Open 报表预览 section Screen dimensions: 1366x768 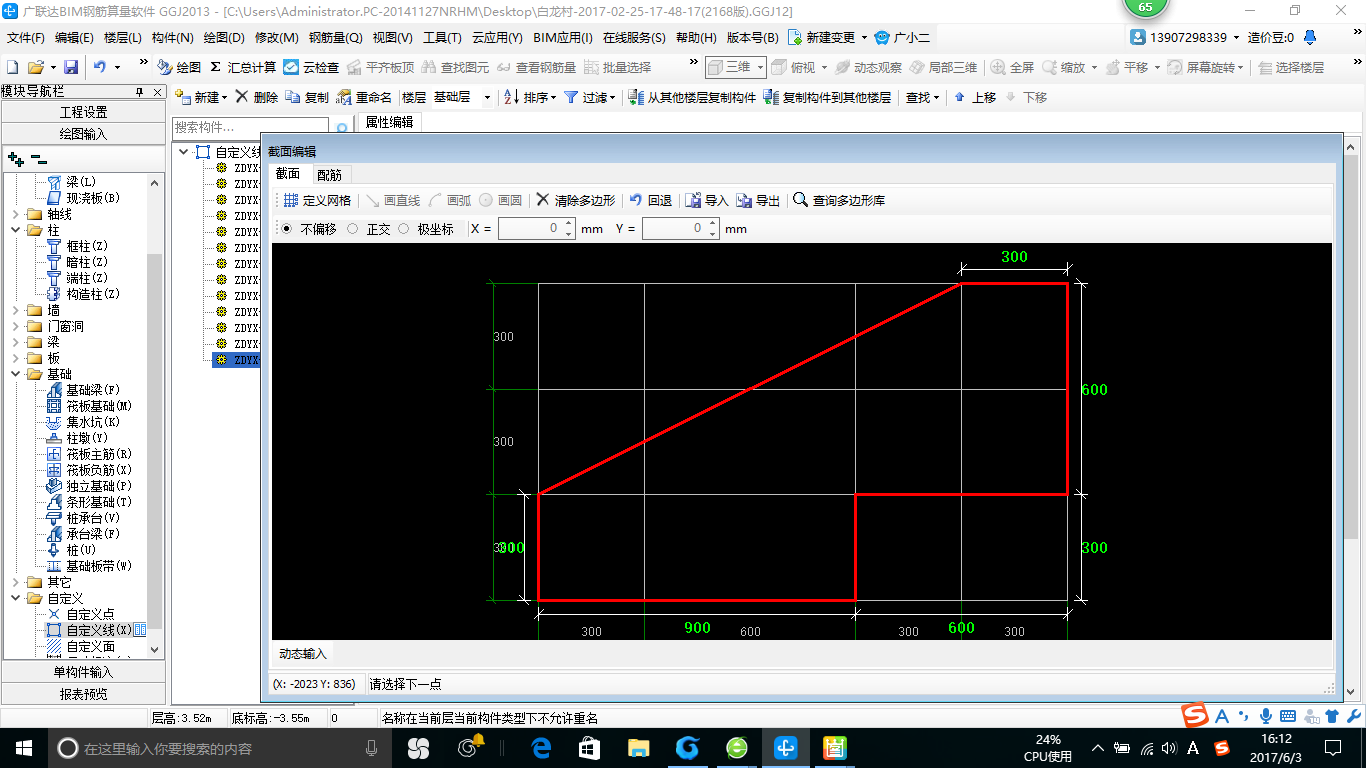83,693
